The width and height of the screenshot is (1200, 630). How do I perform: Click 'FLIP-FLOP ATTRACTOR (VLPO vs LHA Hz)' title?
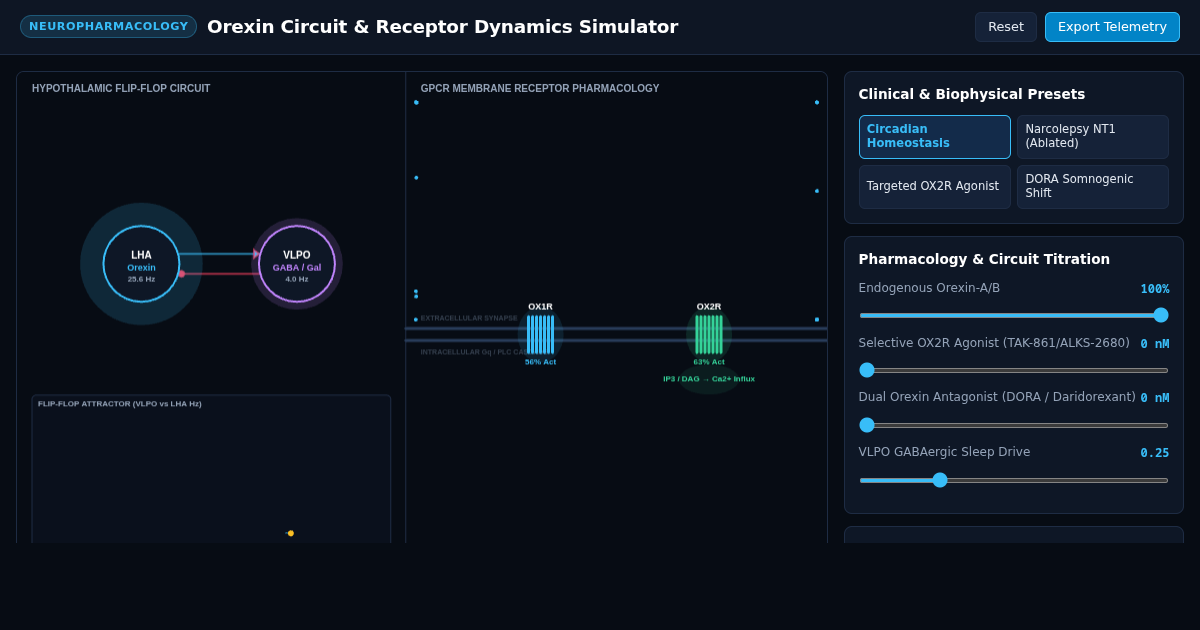pyautogui.click(x=120, y=404)
